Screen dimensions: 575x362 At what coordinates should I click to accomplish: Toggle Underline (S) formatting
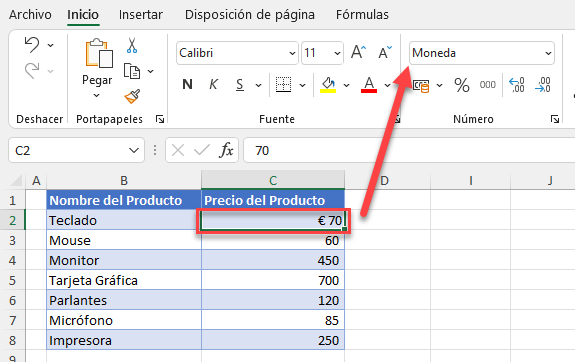pyautogui.click(x=239, y=85)
